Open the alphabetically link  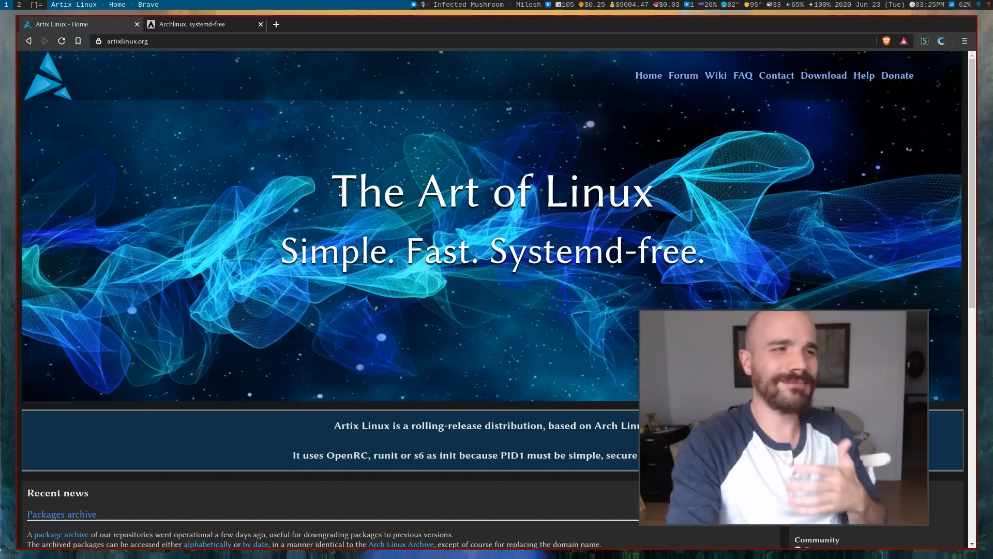click(207, 544)
